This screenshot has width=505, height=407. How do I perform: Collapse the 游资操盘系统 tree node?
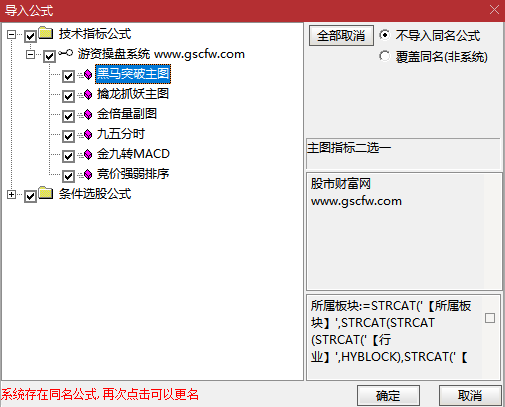click(x=30, y=54)
